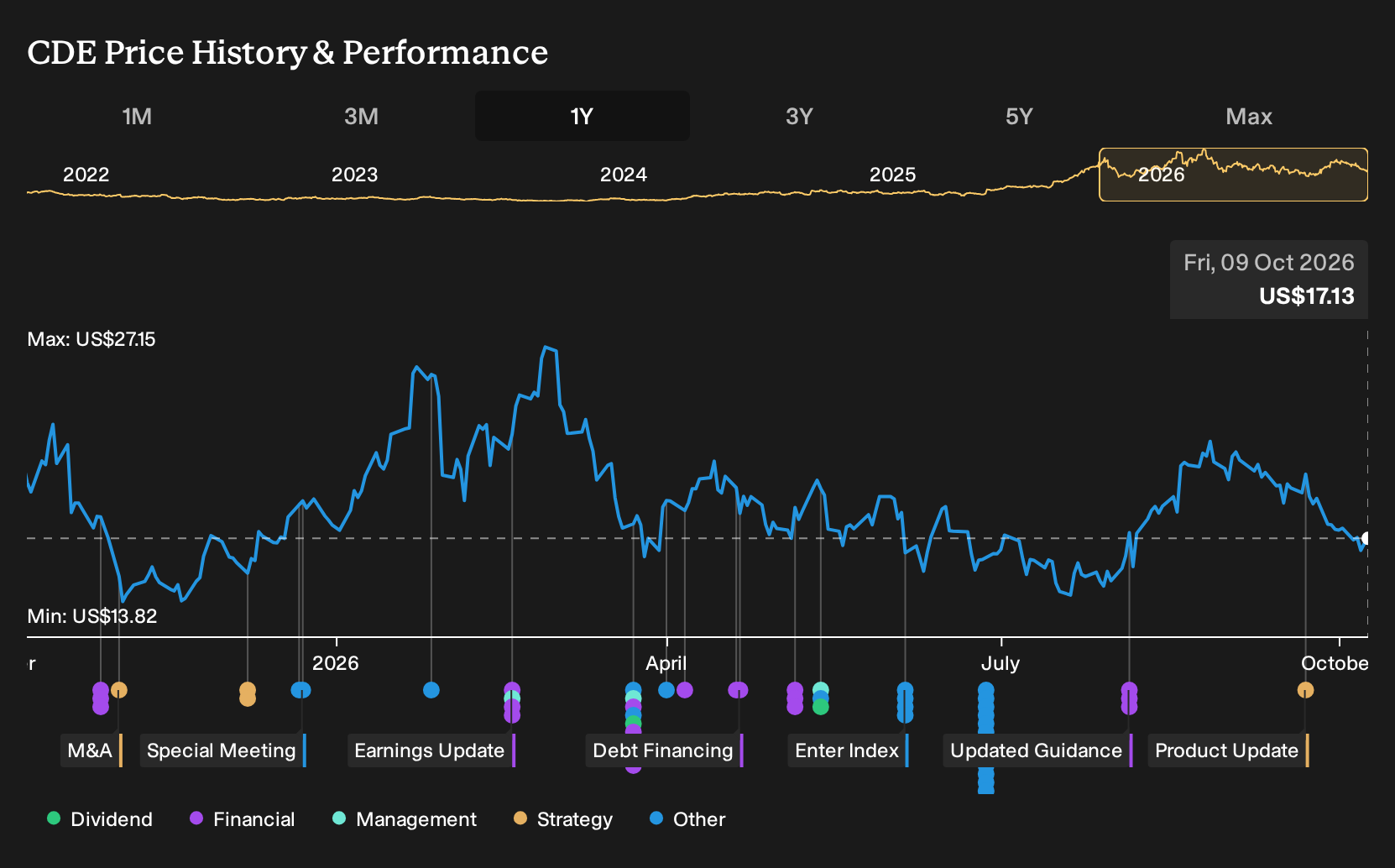Show Max price history range
Image resolution: width=1395 pixels, height=868 pixels.
click(x=1249, y=116)
